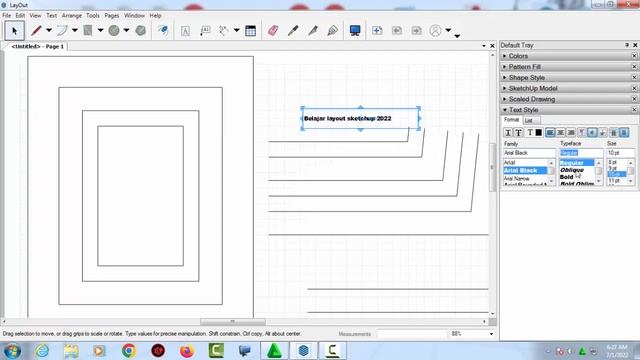Select the Join tool
Screen dimensions: 640x360
pos(333,31)
